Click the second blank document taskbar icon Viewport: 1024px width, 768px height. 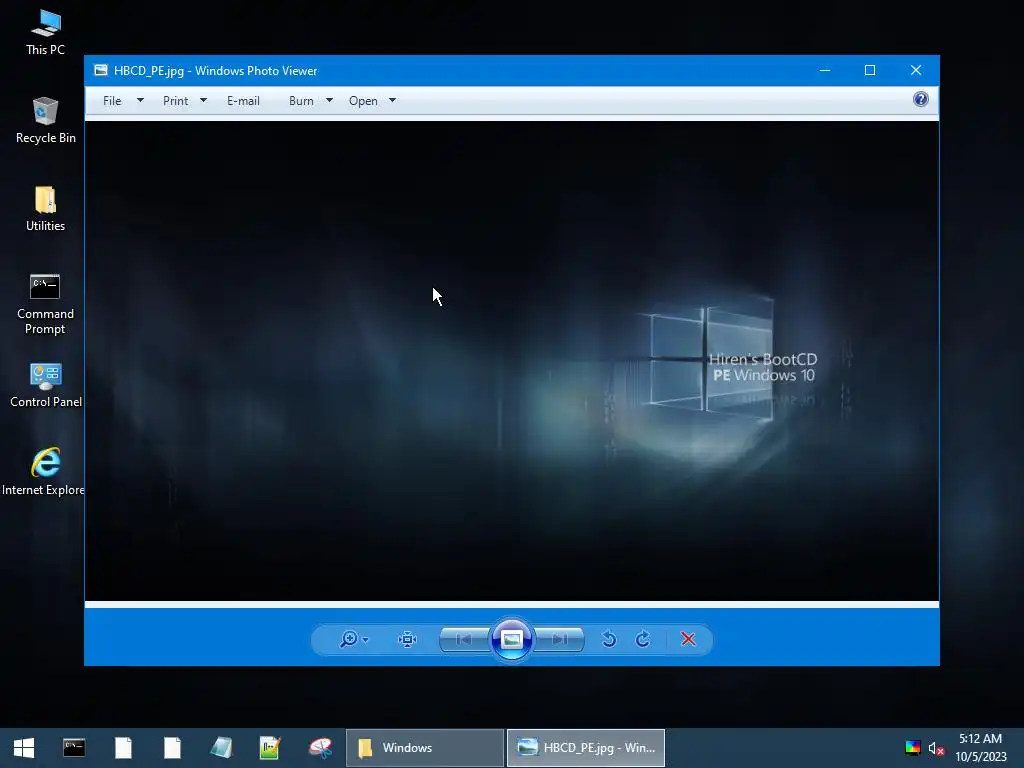point(172,748)
